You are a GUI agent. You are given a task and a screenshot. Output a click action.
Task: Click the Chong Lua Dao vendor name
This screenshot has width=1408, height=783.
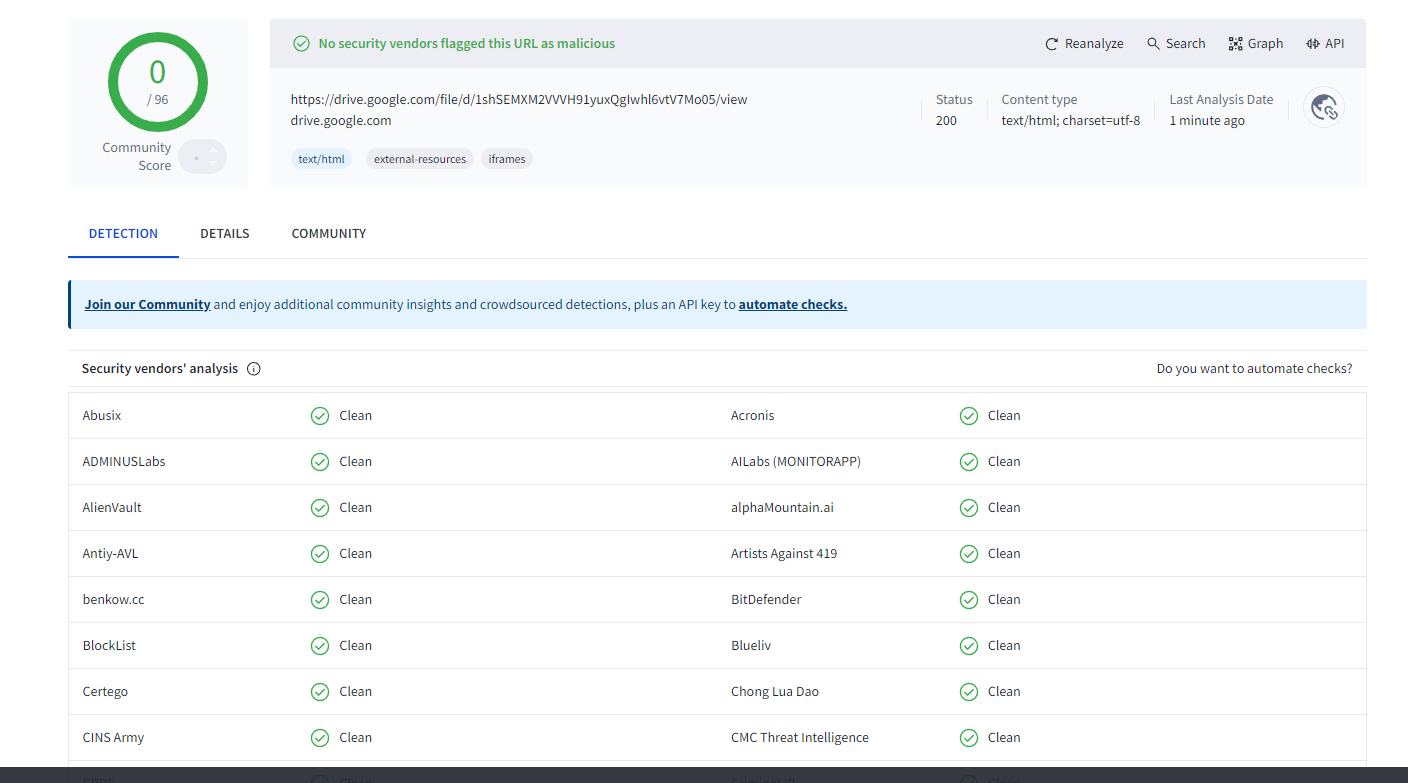(x=775, y=692)
